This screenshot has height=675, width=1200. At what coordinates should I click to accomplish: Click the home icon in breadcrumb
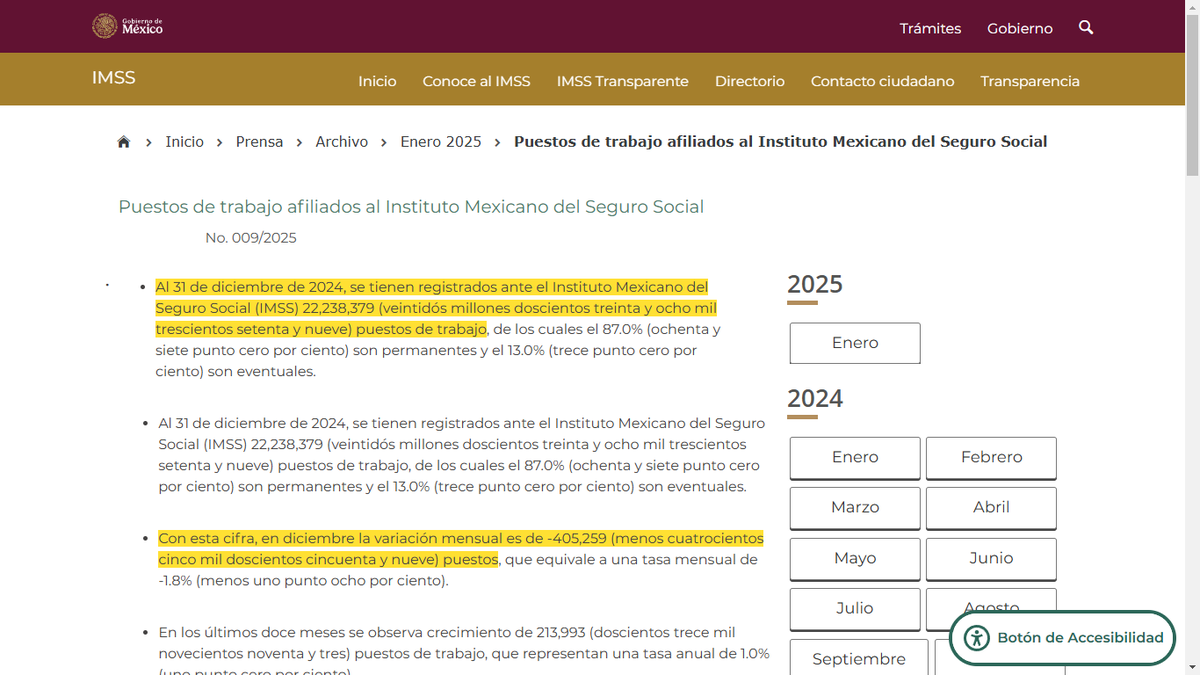pyautogui.click(x=124, y=142)
